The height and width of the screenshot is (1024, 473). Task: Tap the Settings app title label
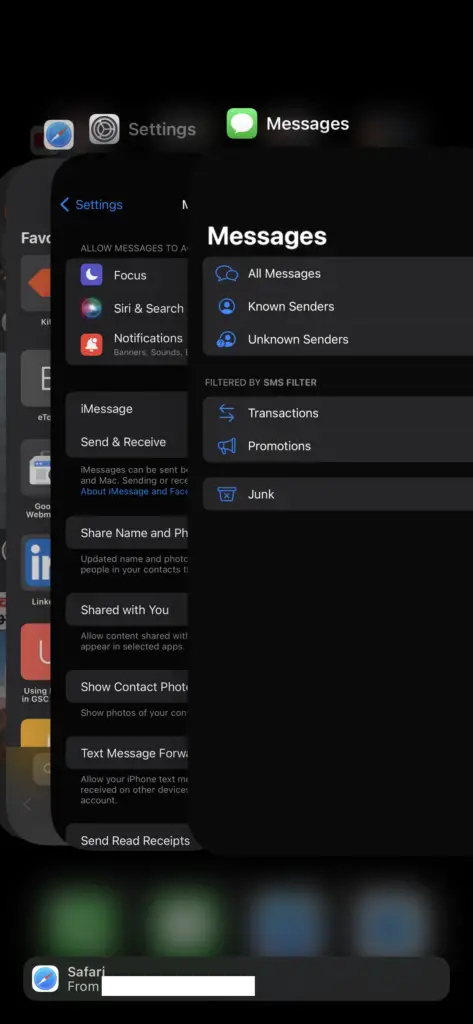click(x=162, y=129)
